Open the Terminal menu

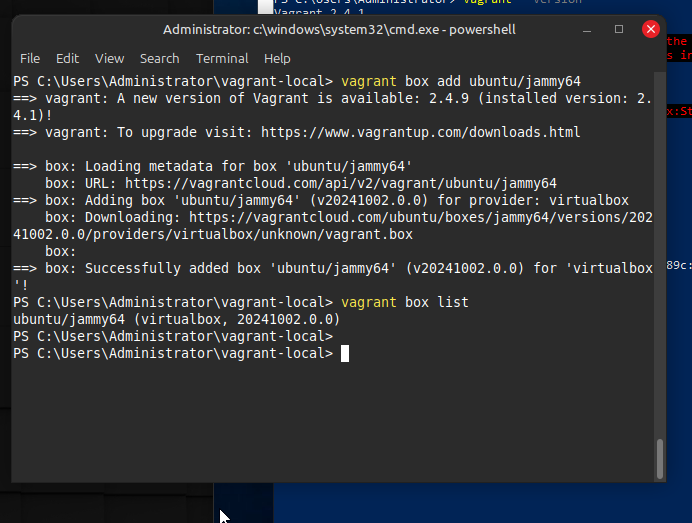pyautogui.click(x=222, y=59)
